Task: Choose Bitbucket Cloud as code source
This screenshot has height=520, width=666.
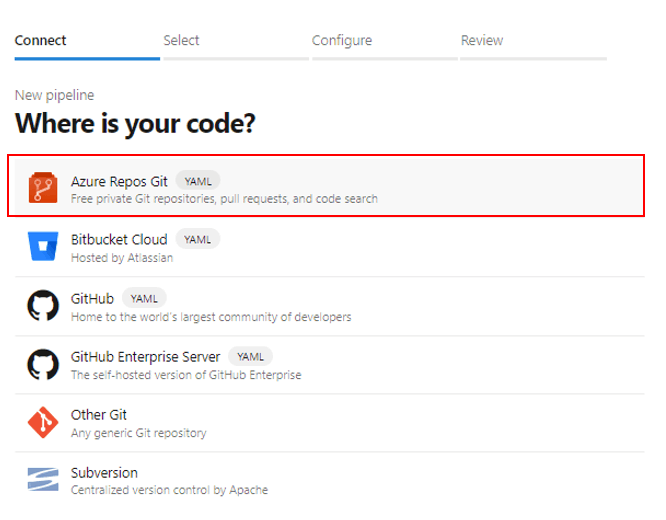Action: pyautogui.click(x=119, y=240)
